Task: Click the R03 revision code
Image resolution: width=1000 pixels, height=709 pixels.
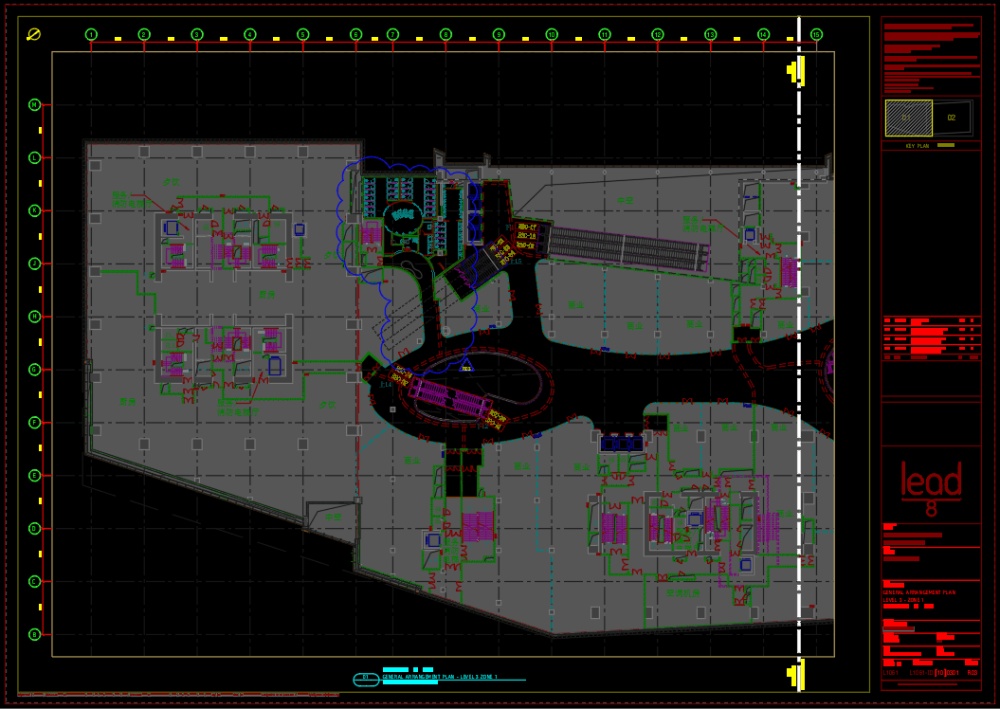Action: [973, 673]
